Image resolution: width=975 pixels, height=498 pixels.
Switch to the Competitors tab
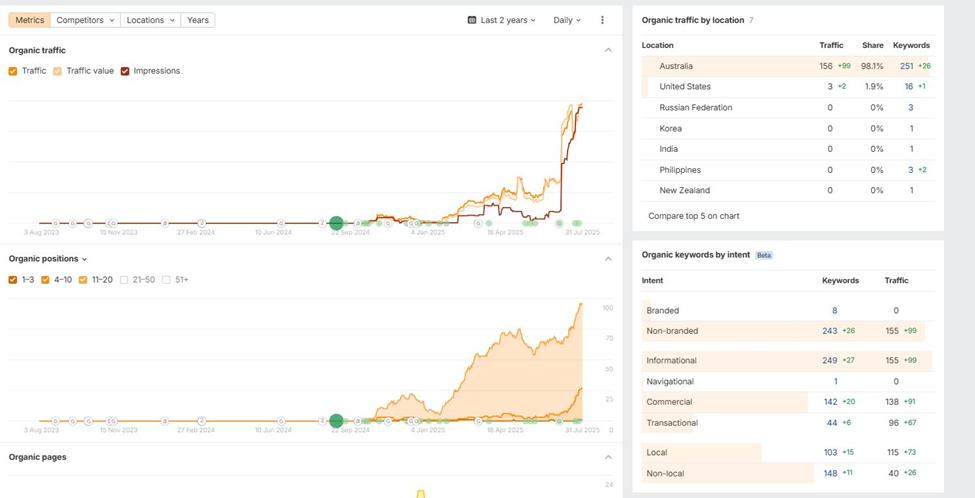(x=85, y=20)
